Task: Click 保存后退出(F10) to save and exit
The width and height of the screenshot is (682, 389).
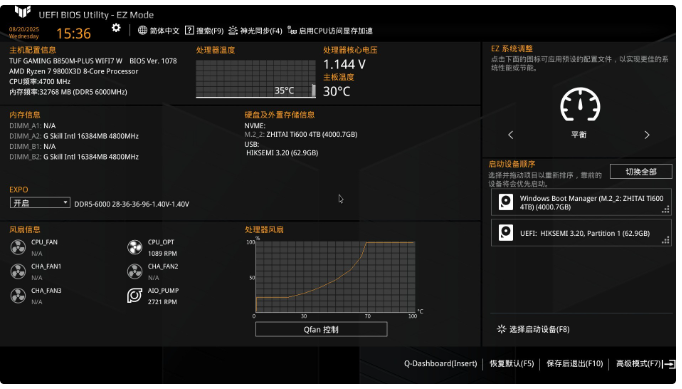Action: pyautogui.click(x=575, y=364)
